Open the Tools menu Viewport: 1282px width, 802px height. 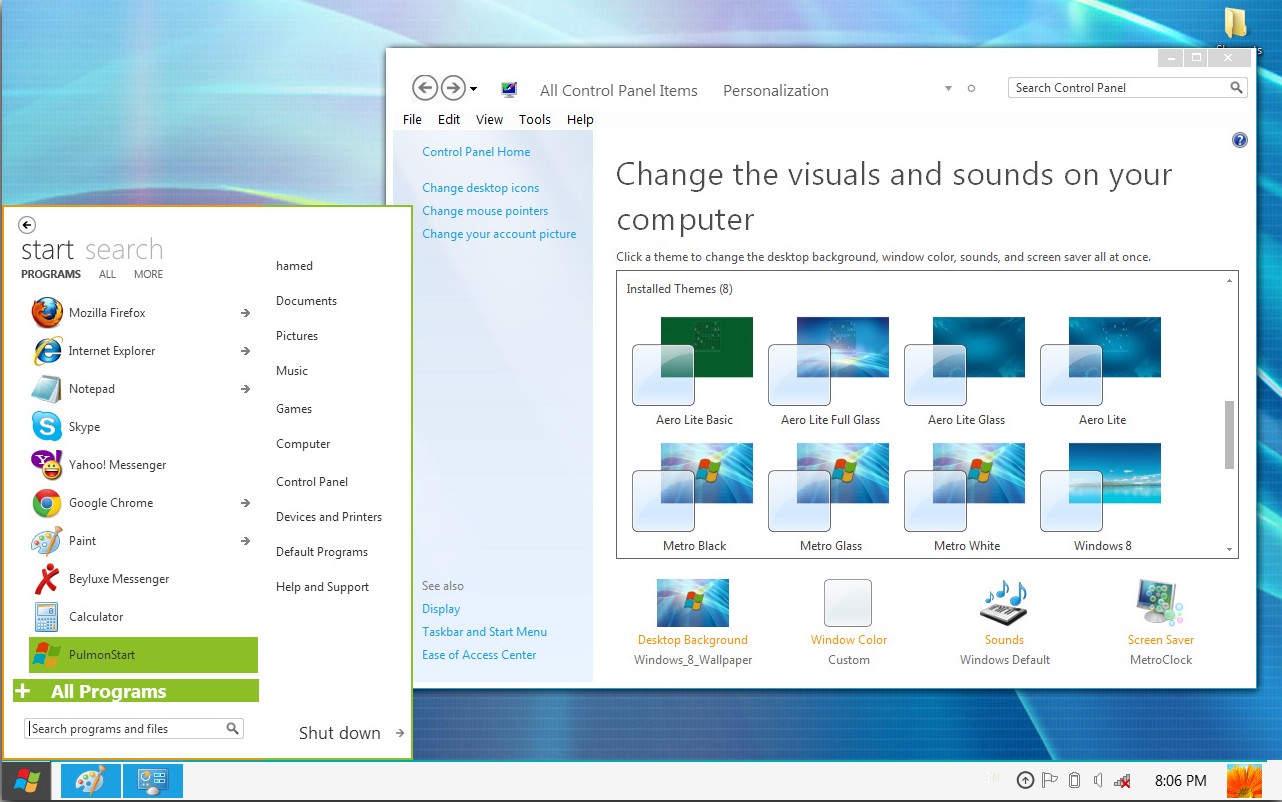(535, 119)
